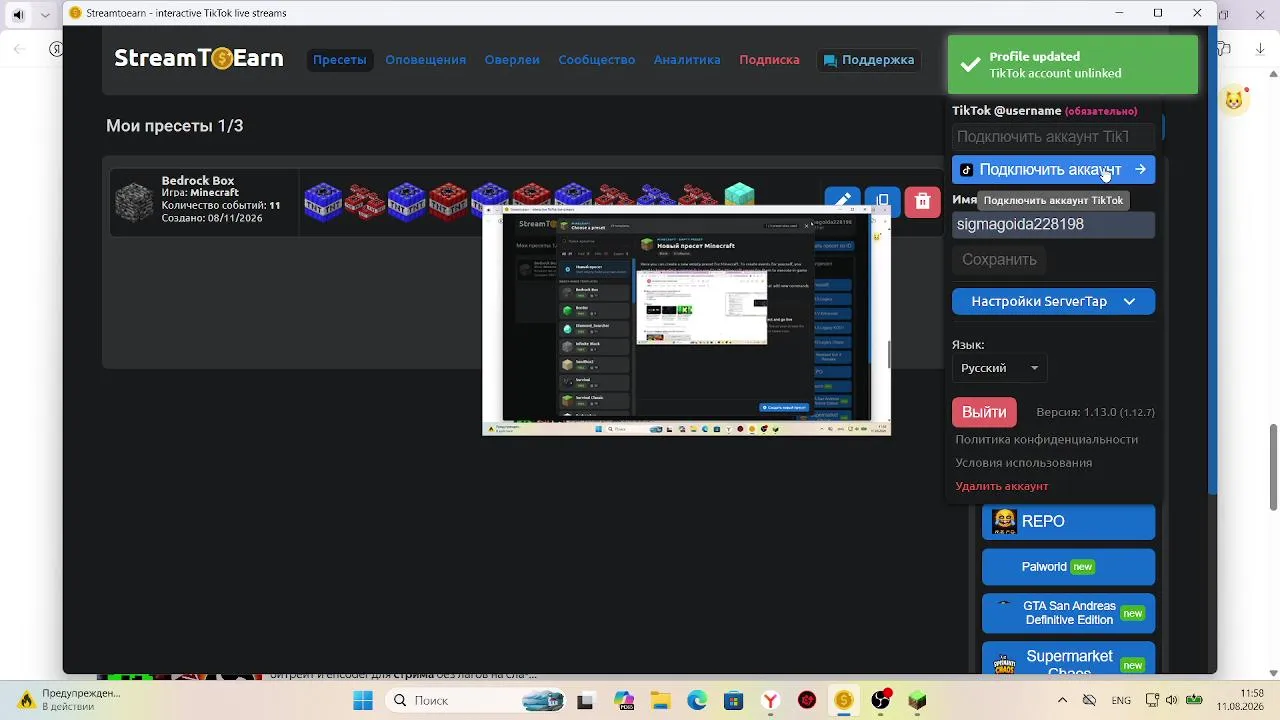
Task: Select the Supermarket Chaos game button
Action: coord(1068,658)
